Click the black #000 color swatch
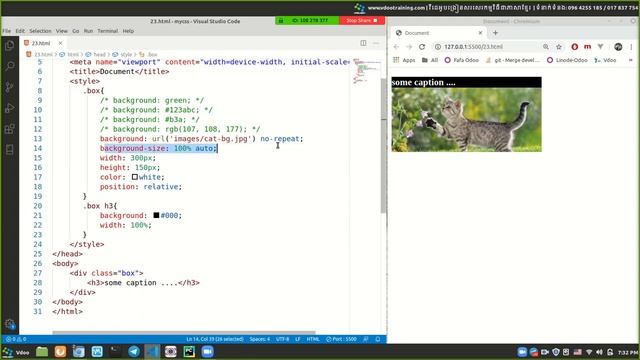640x360 pixels. click(x=156, y=215)
